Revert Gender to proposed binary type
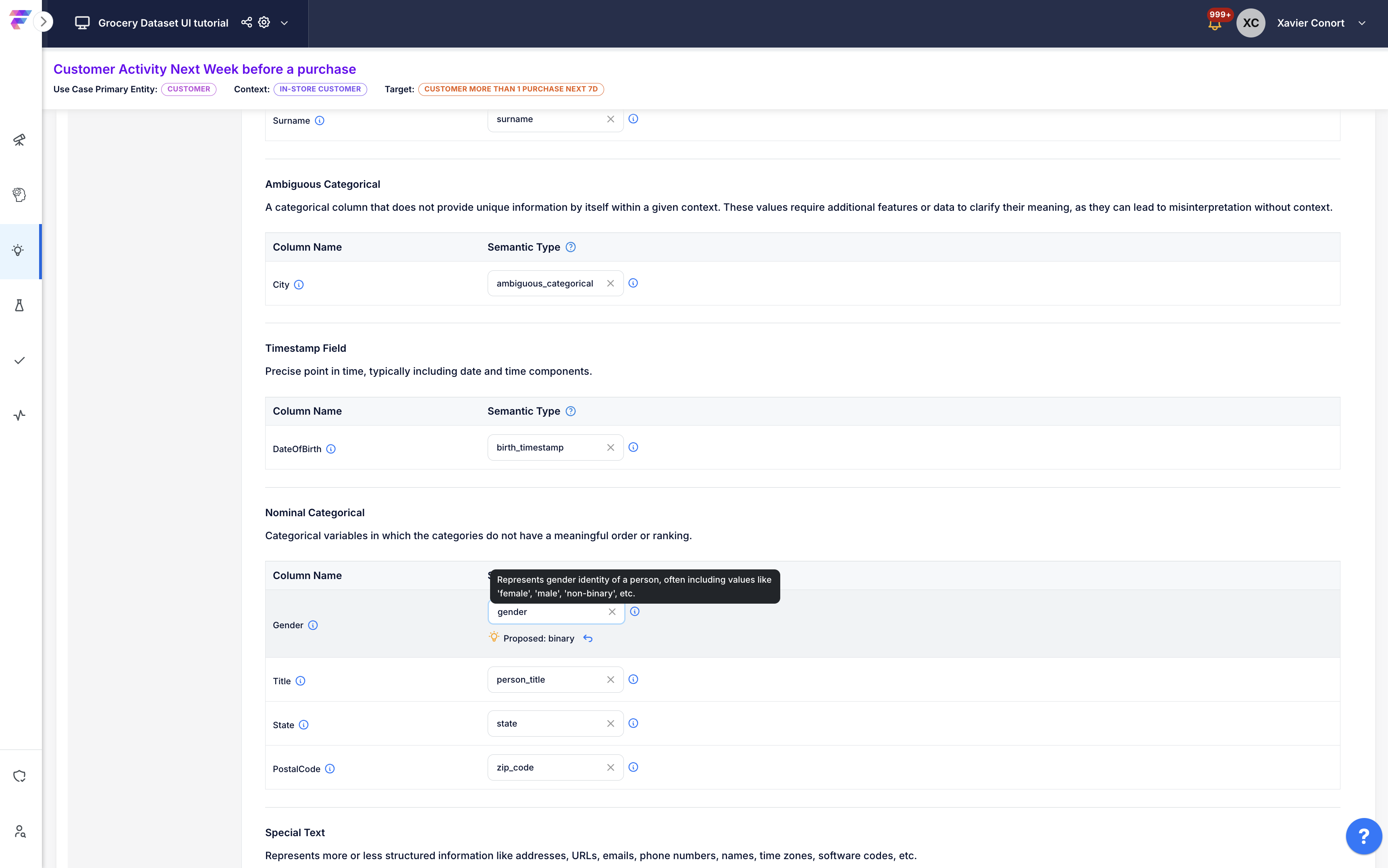Viewport: 1388px width, 868px height. (588, 638)
